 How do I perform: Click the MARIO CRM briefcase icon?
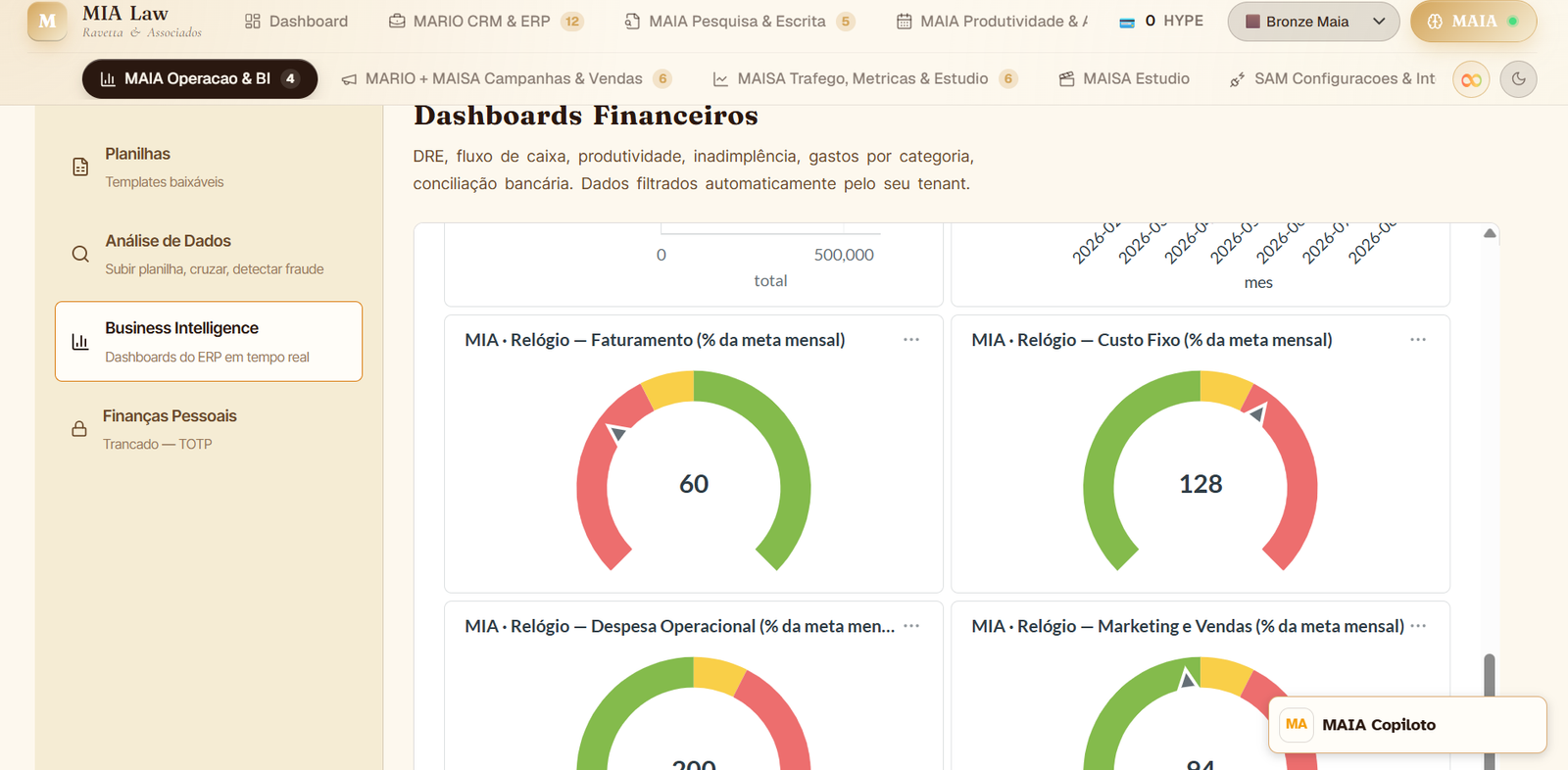pos(397,22)
